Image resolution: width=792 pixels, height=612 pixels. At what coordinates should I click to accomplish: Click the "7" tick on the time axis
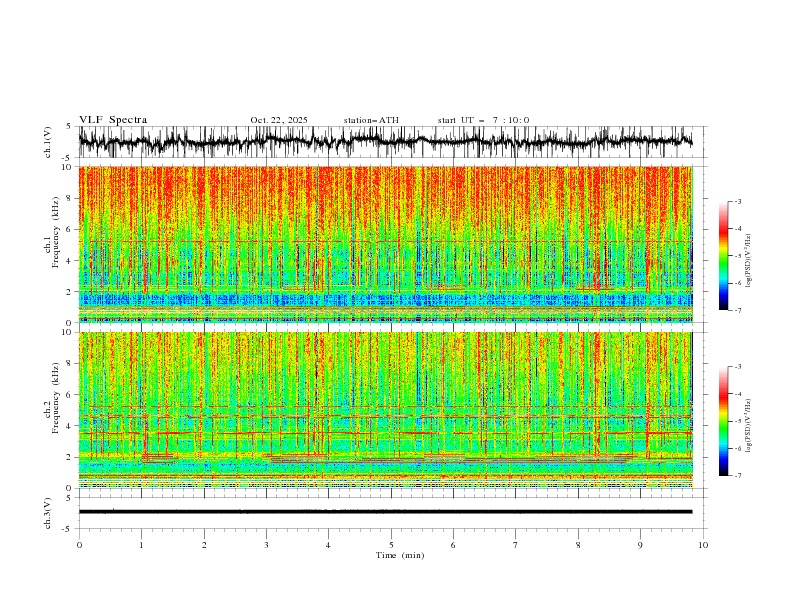coord(516,545)
